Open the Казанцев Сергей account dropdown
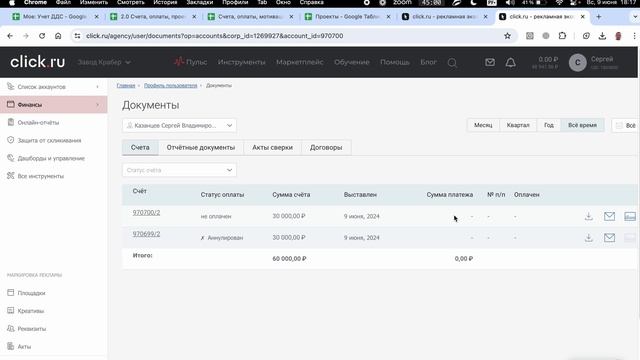 (179, 125)
